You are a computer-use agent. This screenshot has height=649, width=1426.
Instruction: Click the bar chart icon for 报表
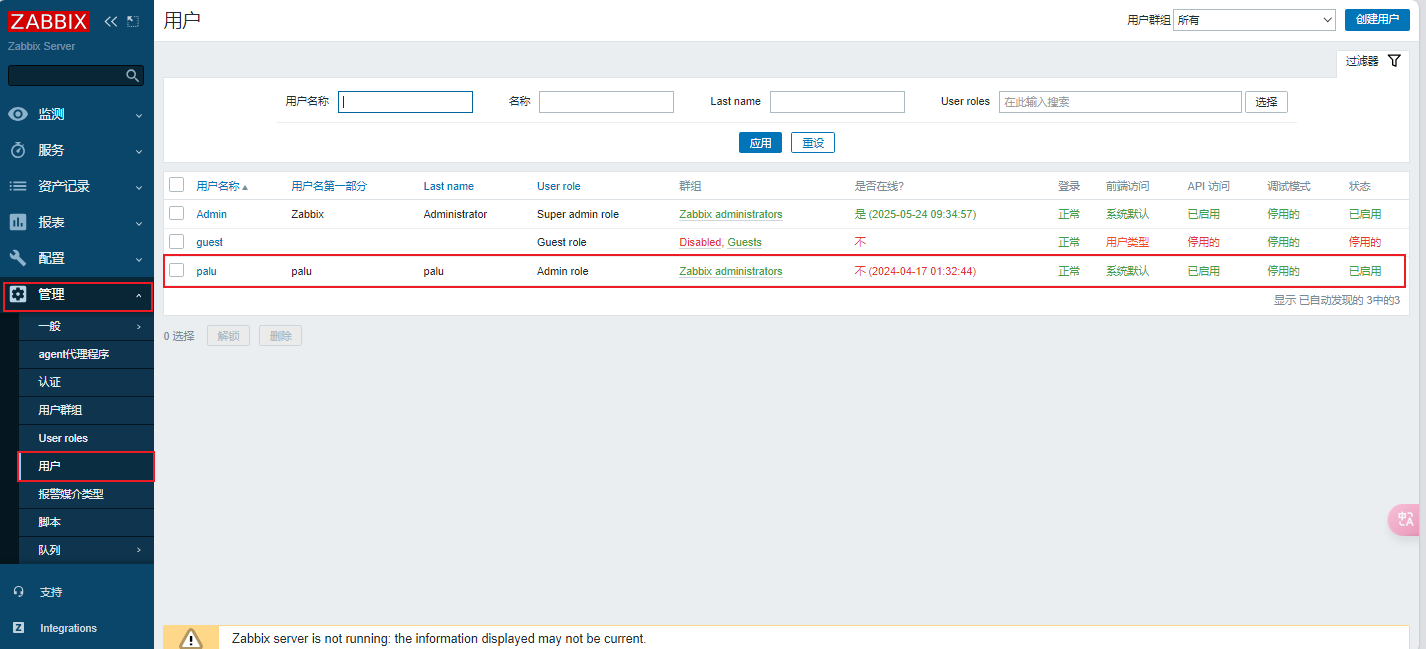coord(18,222)
